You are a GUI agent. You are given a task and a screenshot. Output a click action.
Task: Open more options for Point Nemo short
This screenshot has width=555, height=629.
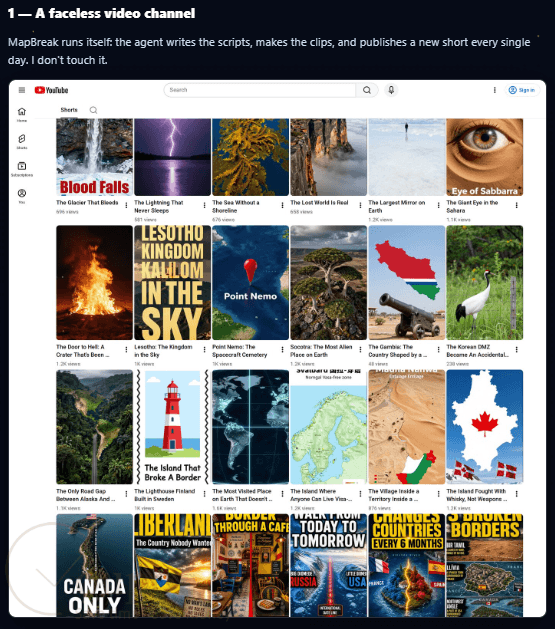click(x=282, y=350)
